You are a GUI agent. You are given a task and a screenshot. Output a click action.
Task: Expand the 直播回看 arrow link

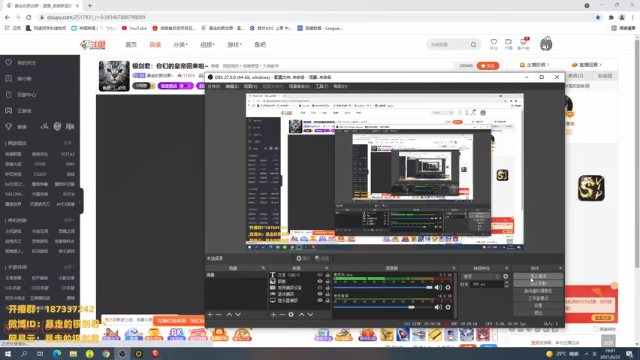[587, 64]
